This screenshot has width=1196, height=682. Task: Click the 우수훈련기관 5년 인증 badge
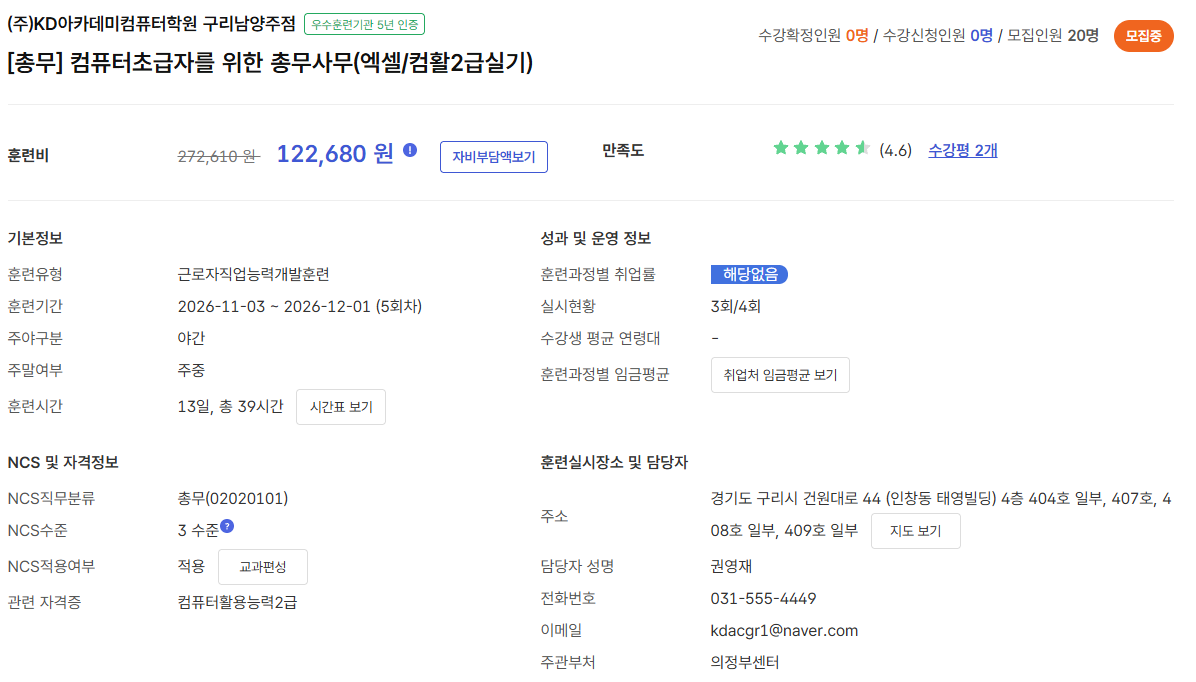click(365, 24)
